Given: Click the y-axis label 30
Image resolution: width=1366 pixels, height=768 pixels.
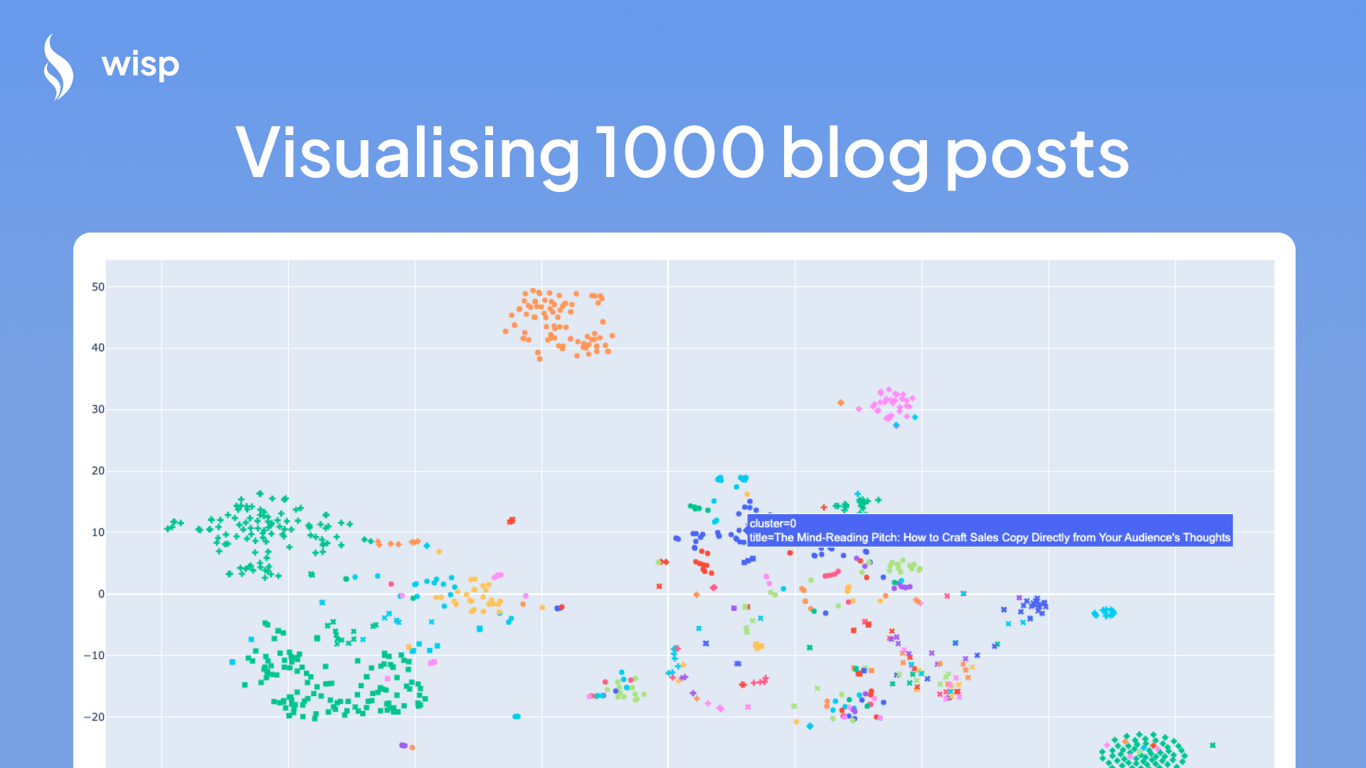Looking at the screenshot, I should pyautogui.click(x=98, y=410).
